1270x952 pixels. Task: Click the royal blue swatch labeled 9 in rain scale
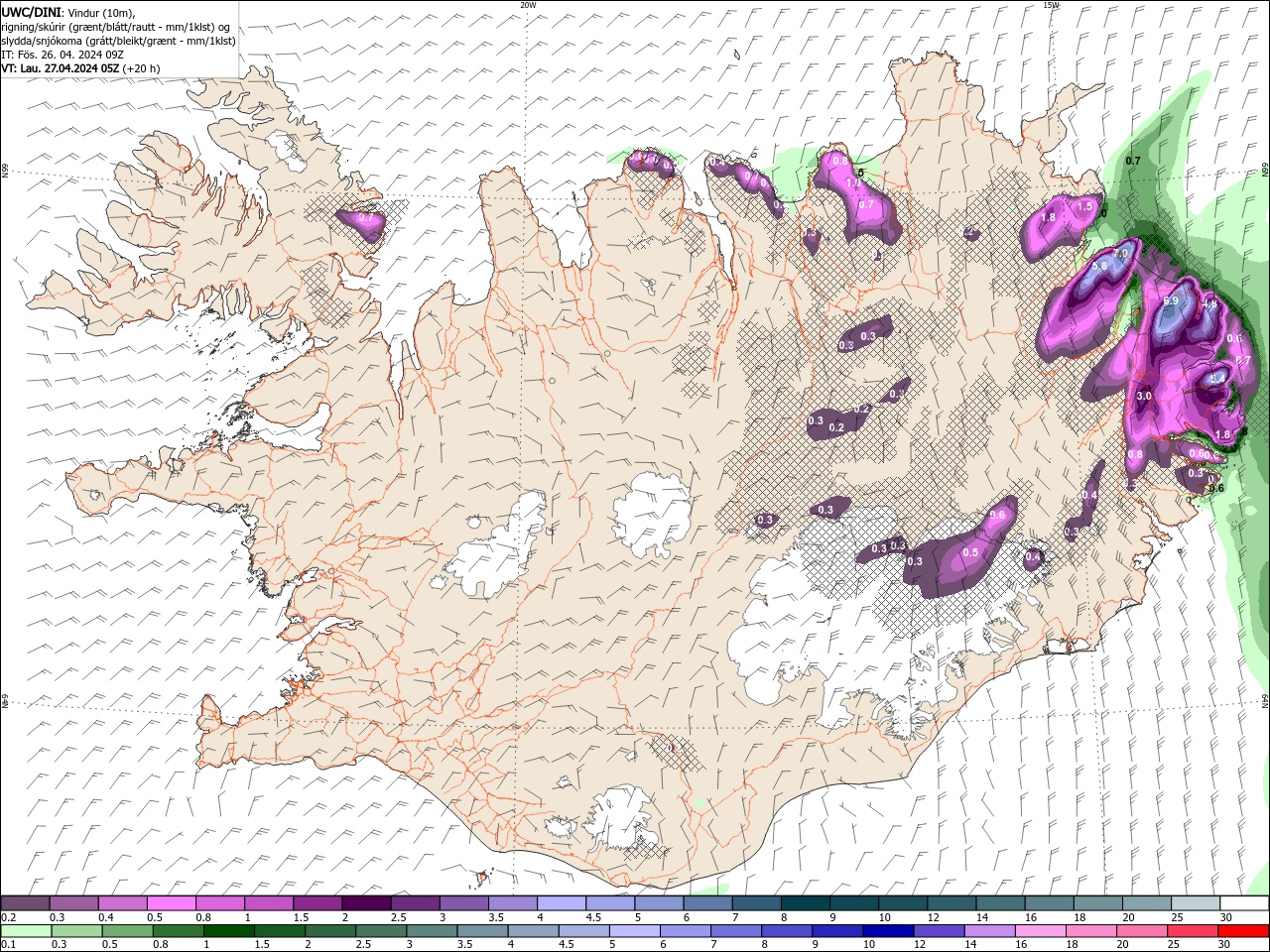837,931
